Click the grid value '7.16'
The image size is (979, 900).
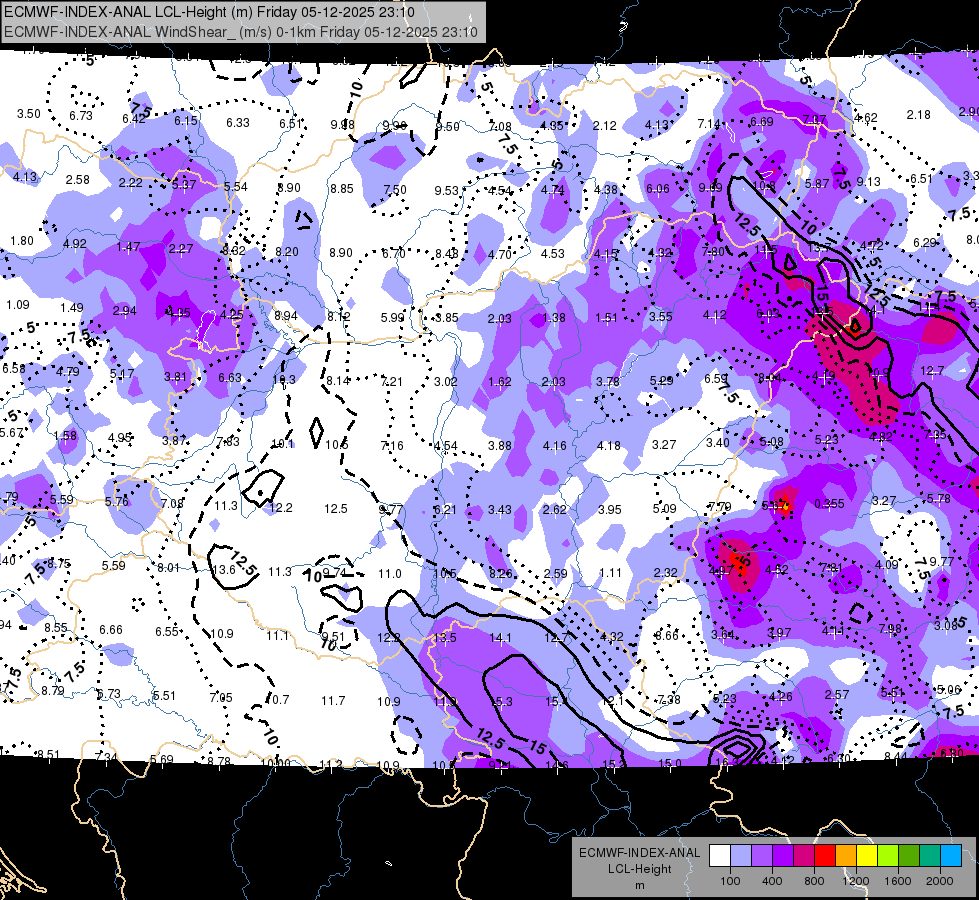point(392,446)
